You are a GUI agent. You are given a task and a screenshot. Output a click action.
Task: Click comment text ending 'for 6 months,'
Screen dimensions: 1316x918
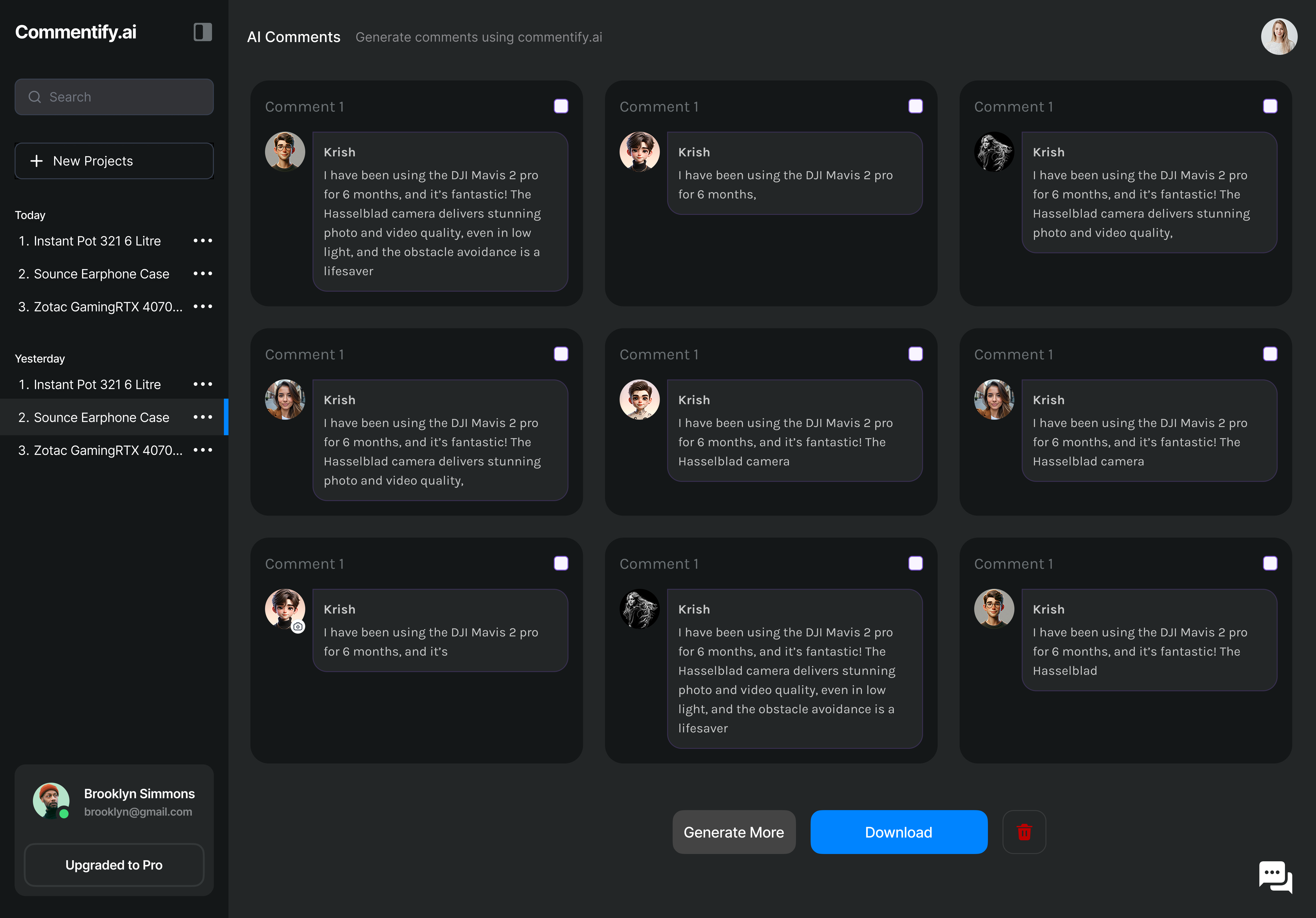[785, 185]
